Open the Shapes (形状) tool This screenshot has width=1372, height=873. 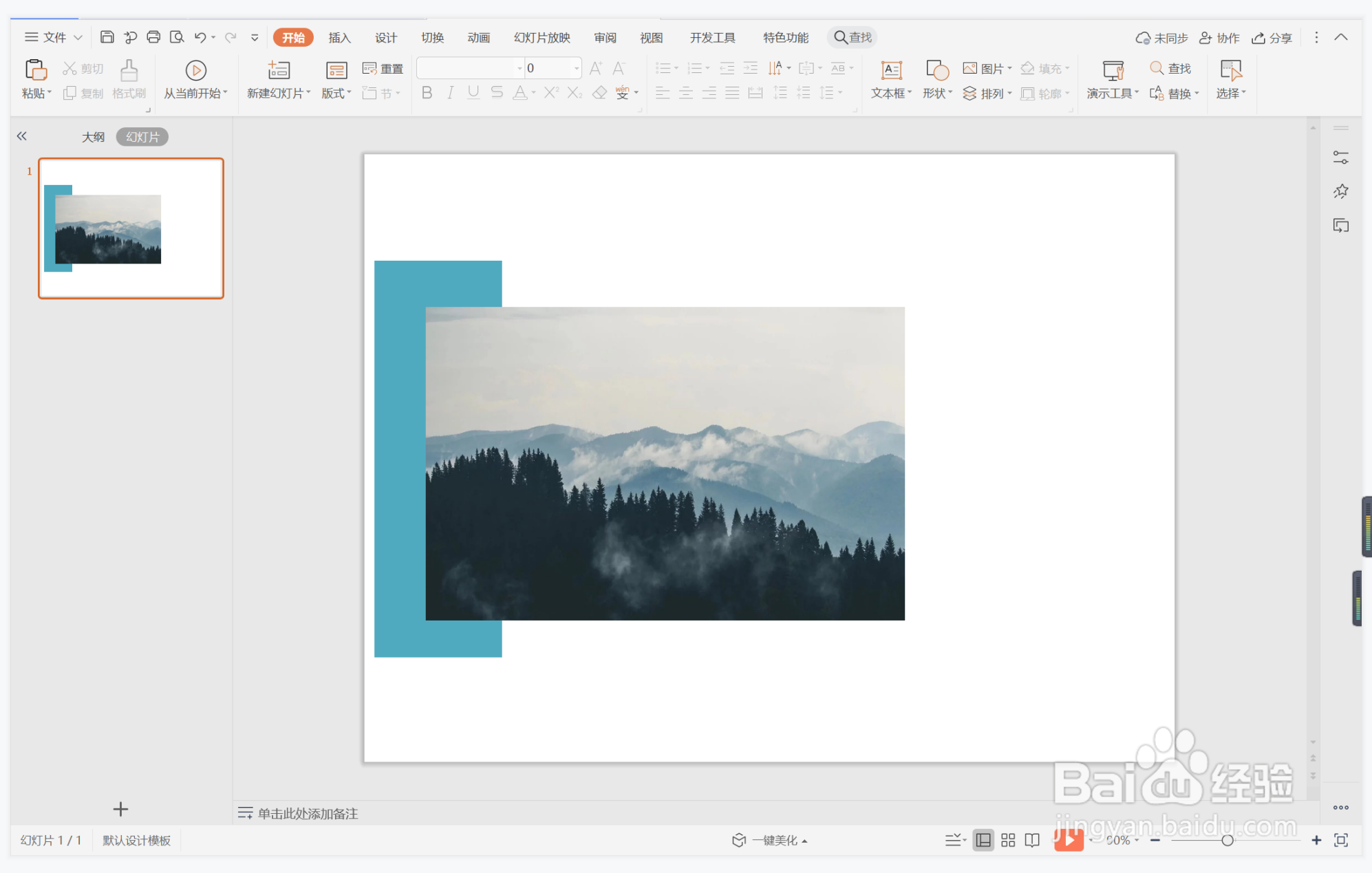pos(936,71)
